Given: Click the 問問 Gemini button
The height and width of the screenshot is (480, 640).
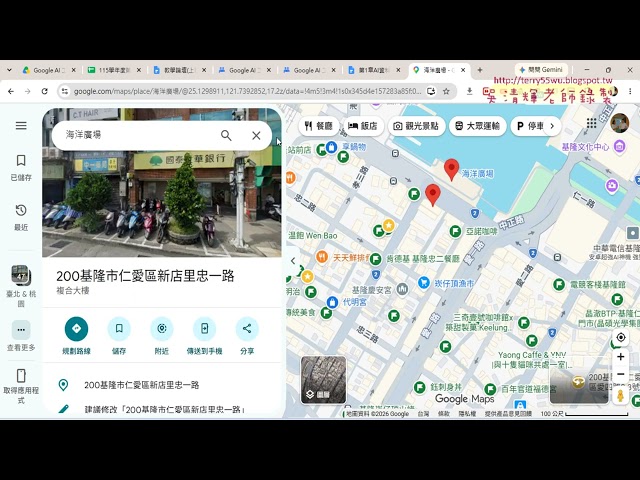Looking at the screenshot, I should [x=542, y=70].
